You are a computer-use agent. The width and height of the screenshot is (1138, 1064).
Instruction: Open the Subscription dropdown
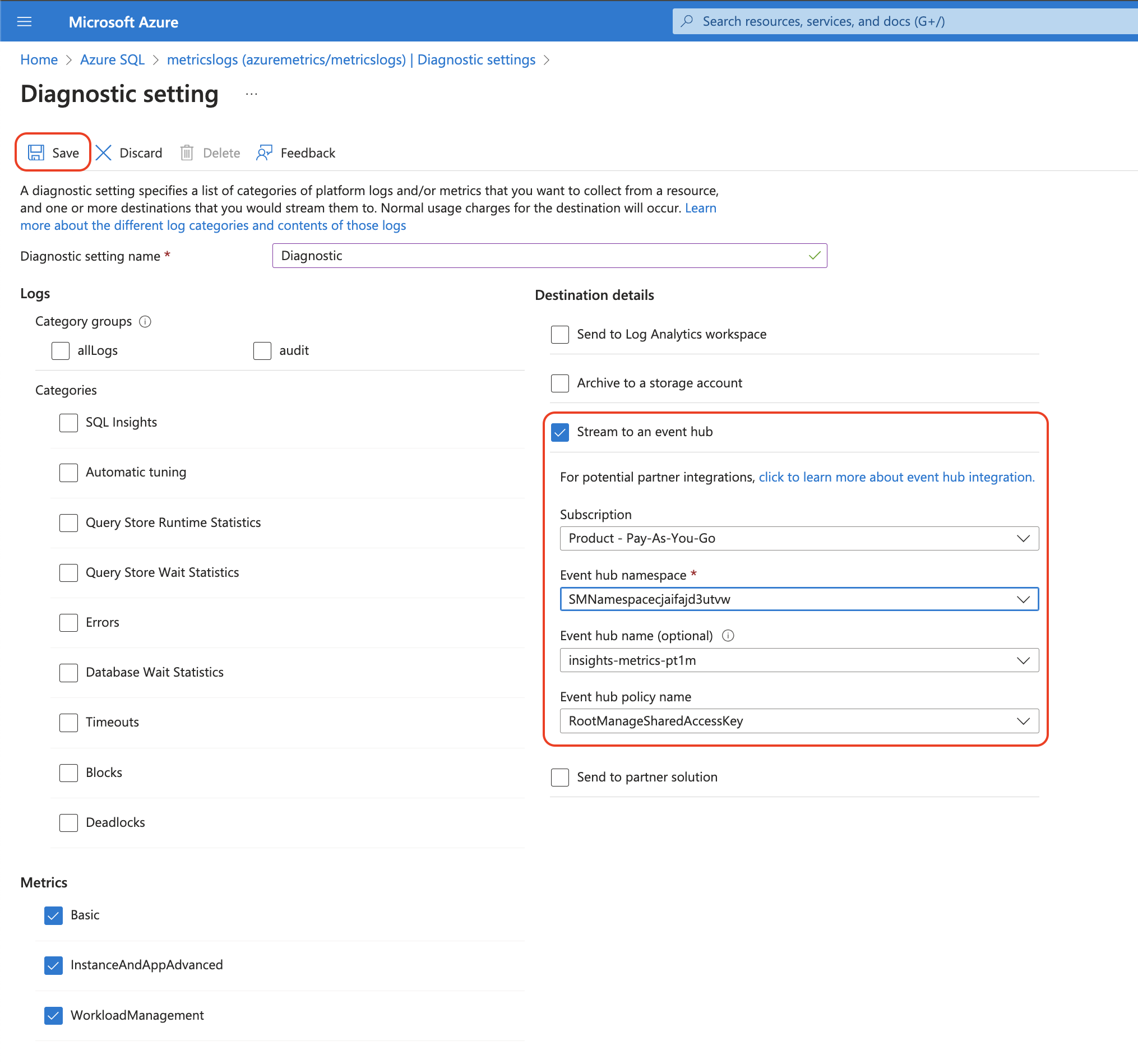pyautogui.click(x=799, y=538)
